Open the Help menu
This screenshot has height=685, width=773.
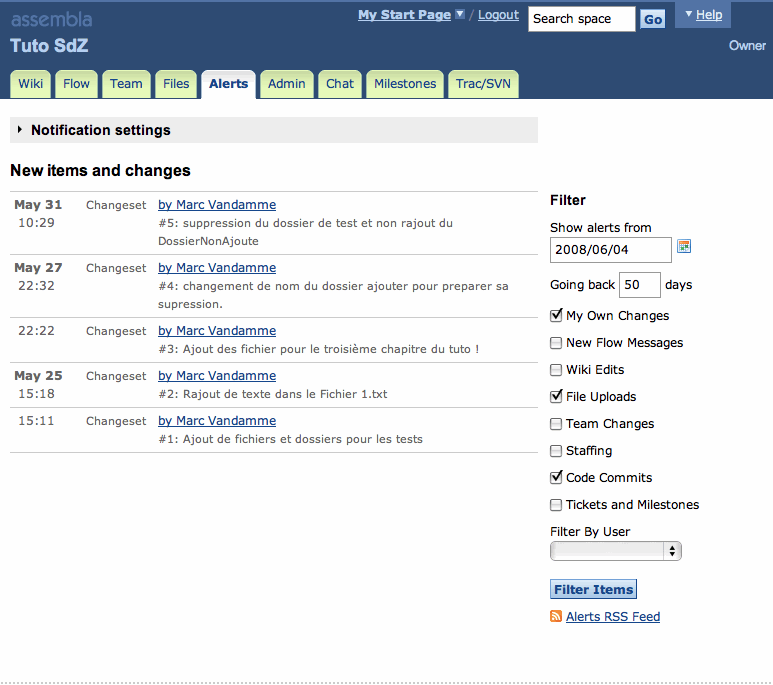703,15
